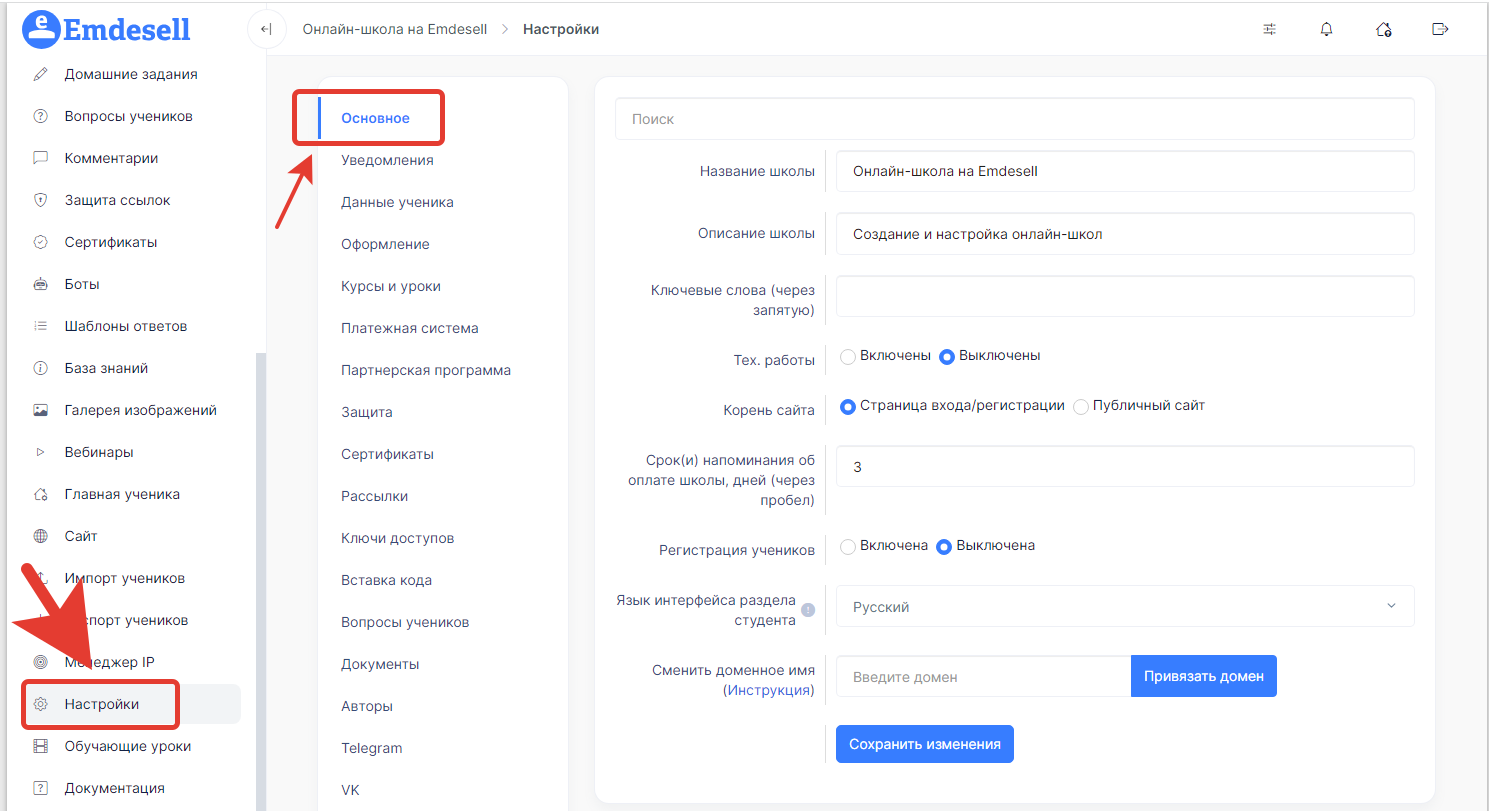
Task: Click the info icon near Язык интерфейса
Action: coord(808,610)
